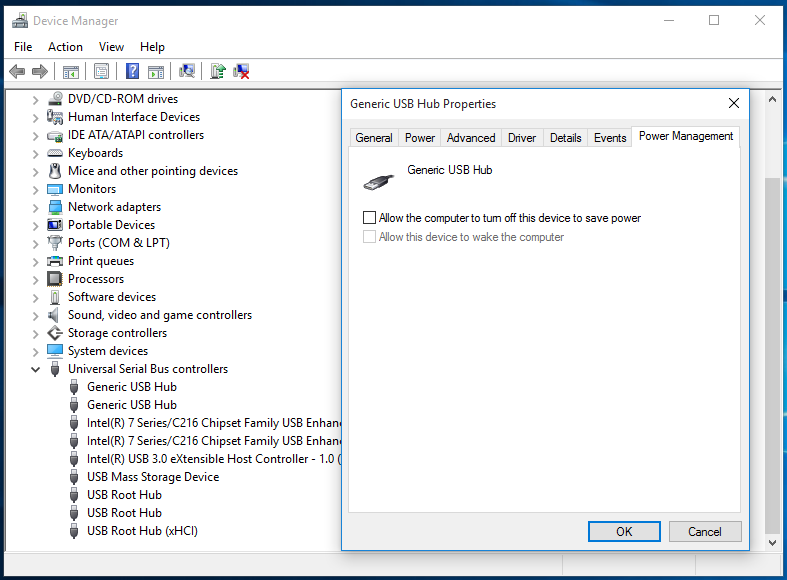The image size is (787, 580).
Task: Expand the DVD/CD-ROM drives node
Action: pos(35,100)
